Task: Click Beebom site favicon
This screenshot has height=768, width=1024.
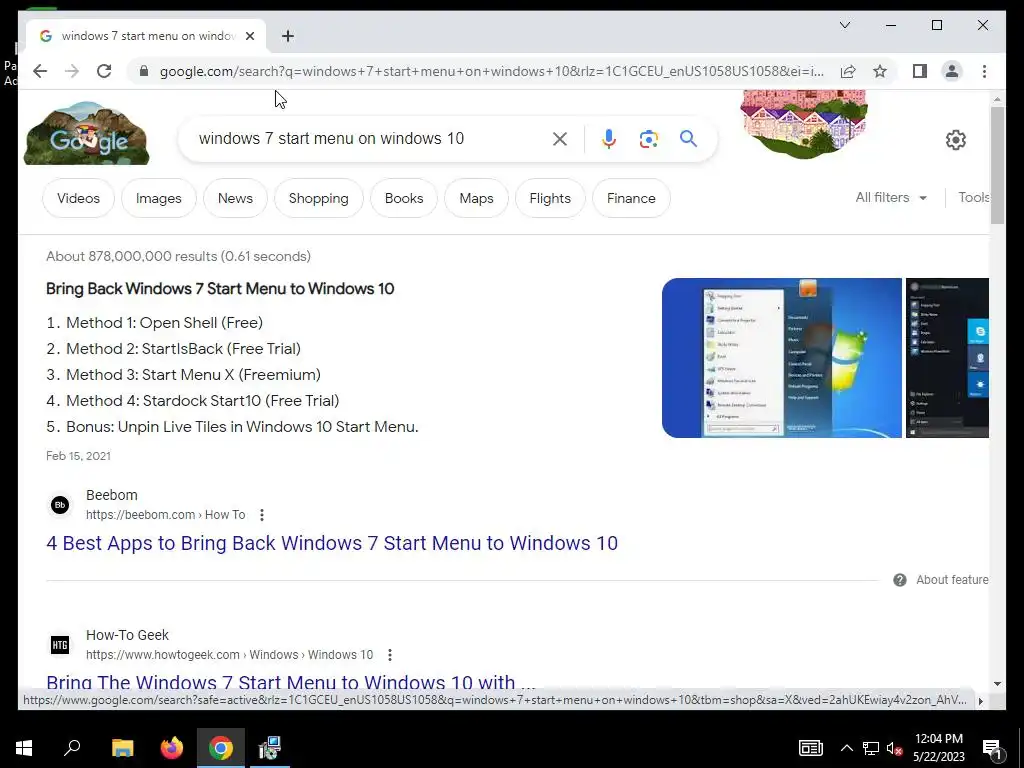Action: [x=60, y=505]
